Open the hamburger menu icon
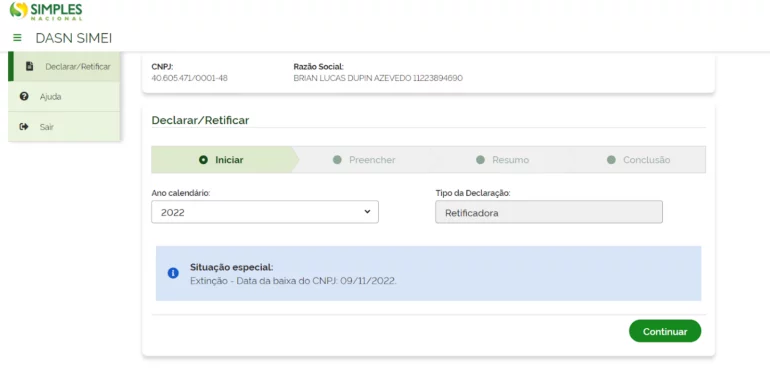The height and width of the screenshot is (370, 770). coord(17,38)
